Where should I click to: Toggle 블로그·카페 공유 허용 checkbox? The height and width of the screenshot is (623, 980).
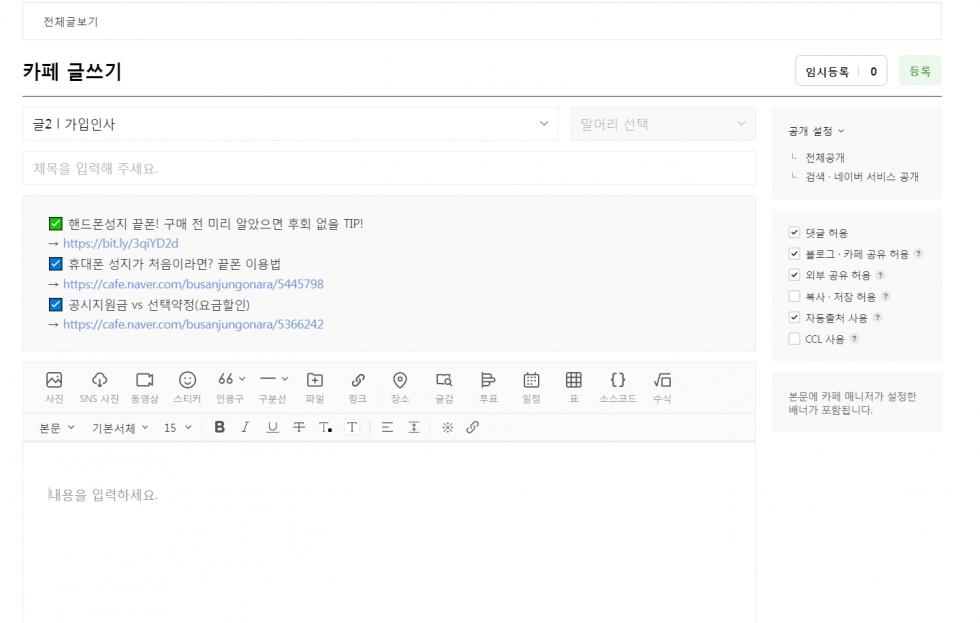tap(794, 254)
